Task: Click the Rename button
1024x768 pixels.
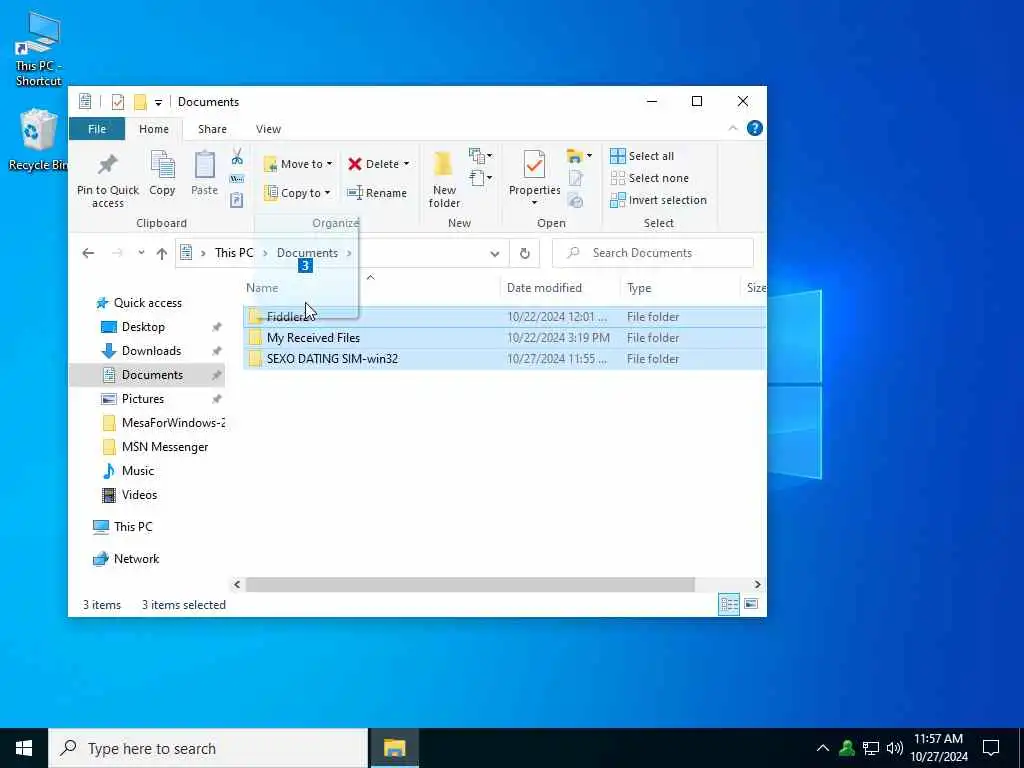Action: (377, 193)
